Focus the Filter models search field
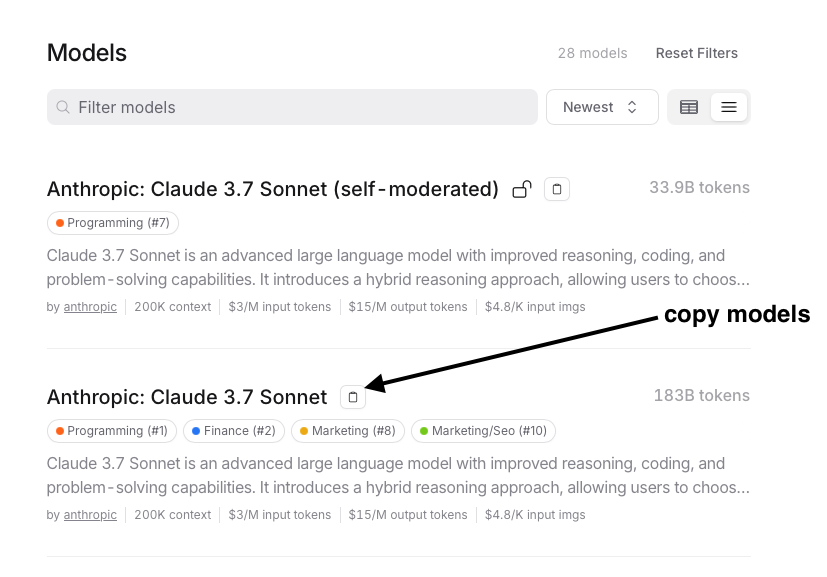 [x=292, y=107]
